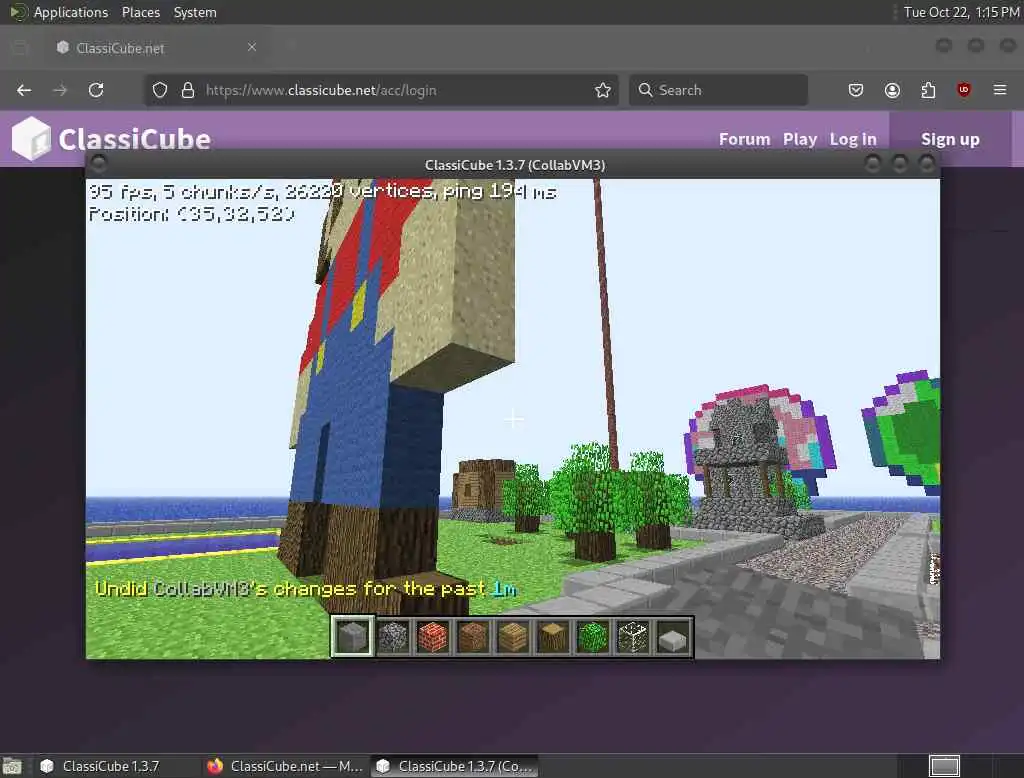The image size is (1024, 778).
Task: Click the Sign up button
Action: (950, 139)
